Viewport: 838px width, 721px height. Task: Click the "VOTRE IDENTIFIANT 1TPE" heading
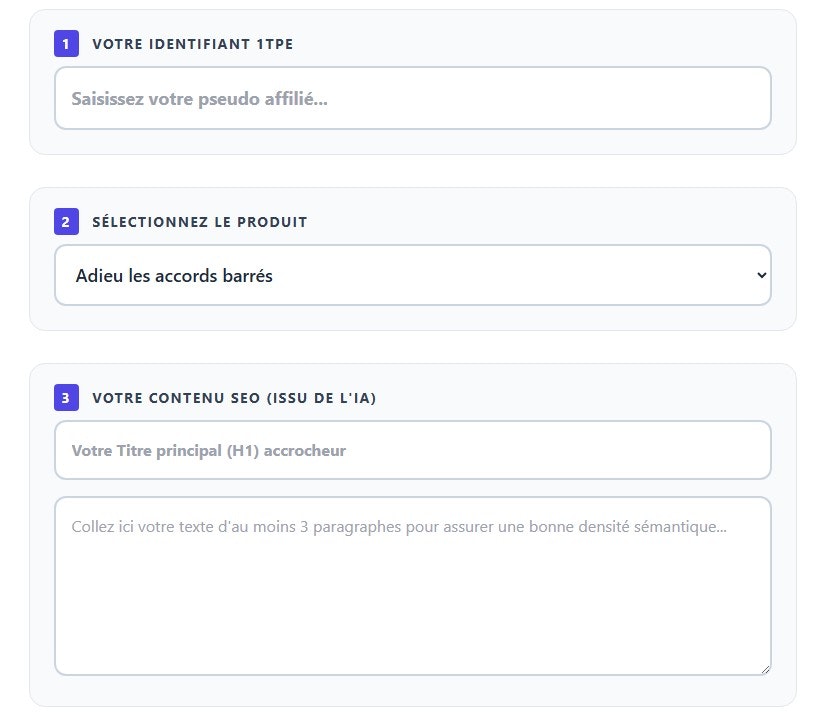[192, 44]
